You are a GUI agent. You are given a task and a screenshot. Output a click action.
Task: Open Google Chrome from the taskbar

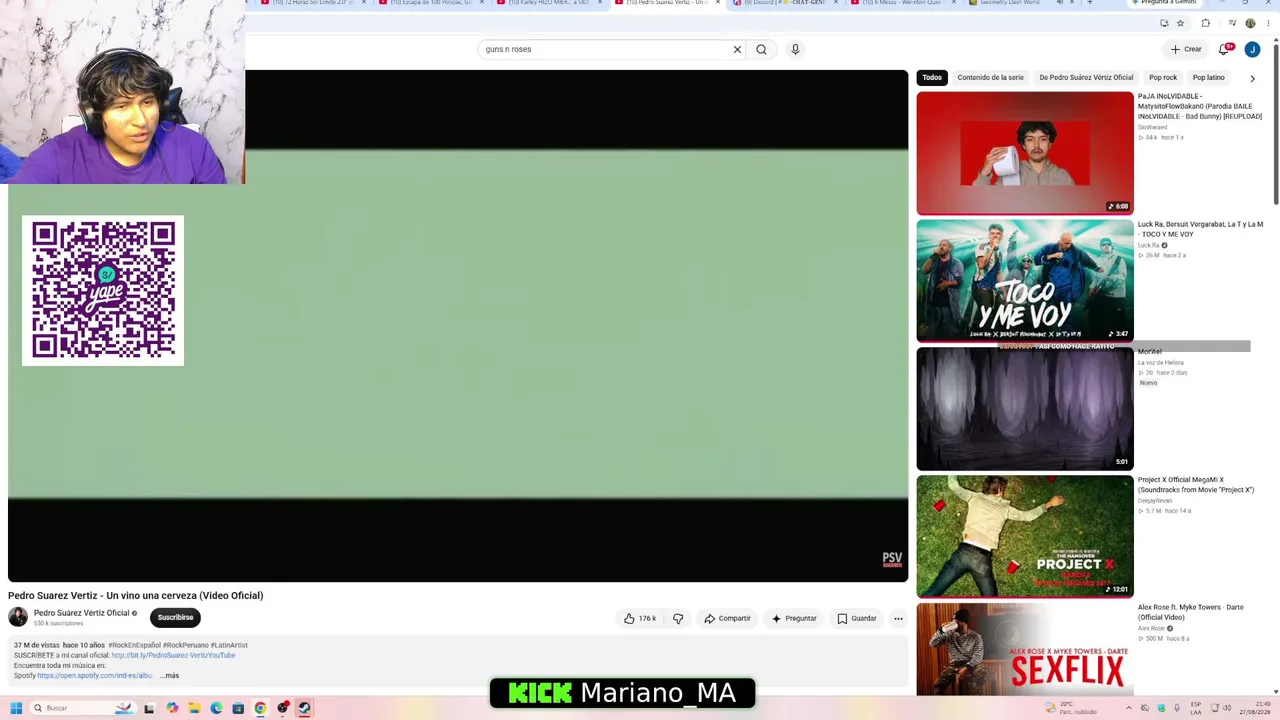[260, 708]
